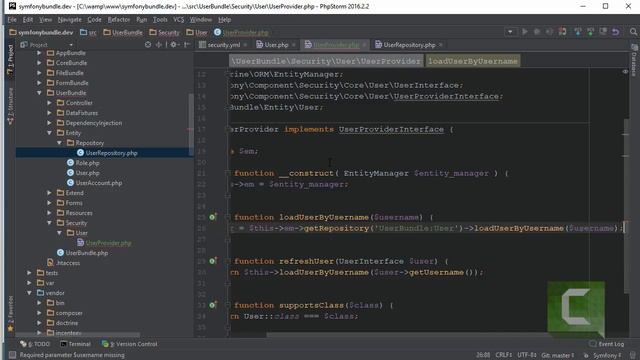Open the Code menu
Viewport: 640px width, 360px height.
94,20
